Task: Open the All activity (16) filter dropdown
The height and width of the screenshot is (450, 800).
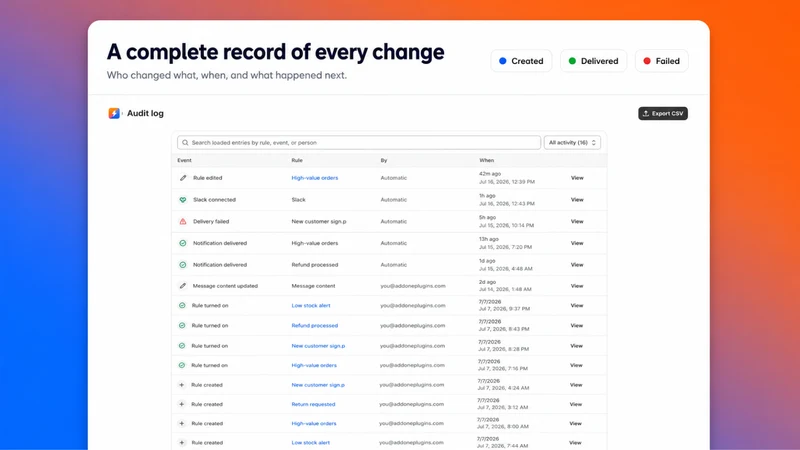Action: 572,142
